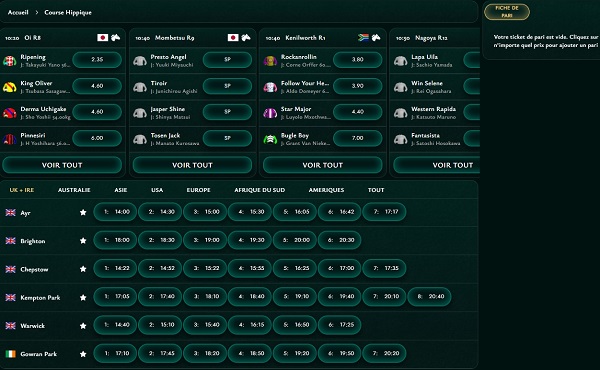Select Ripening odds 2.35
The image size is (600, 370).
(97, 60)
